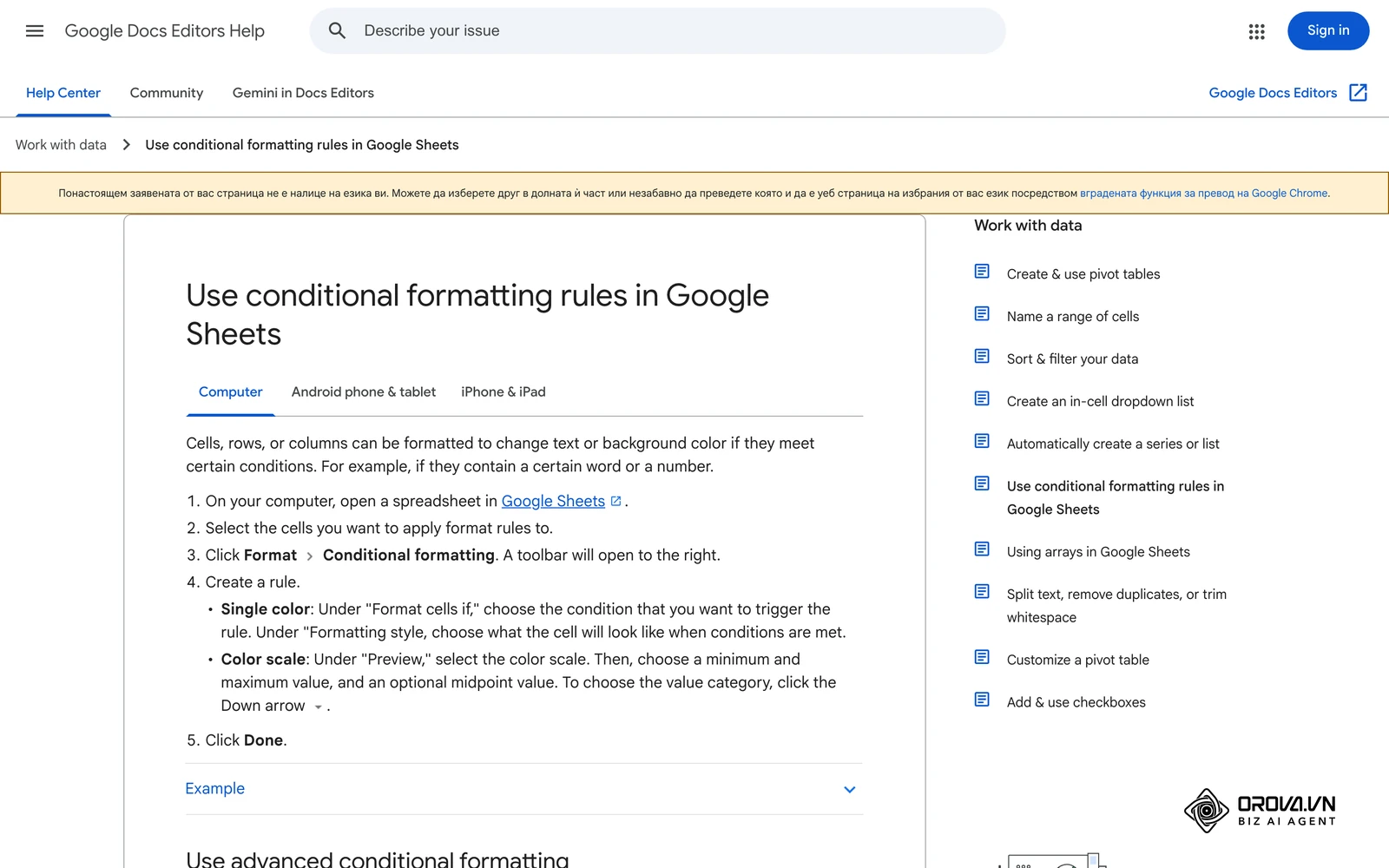Image resolution: width=1389 pixels, height=868 pixels.
Task: Open Gemini in Docs Editors tab
Action: tap(303, 93)
